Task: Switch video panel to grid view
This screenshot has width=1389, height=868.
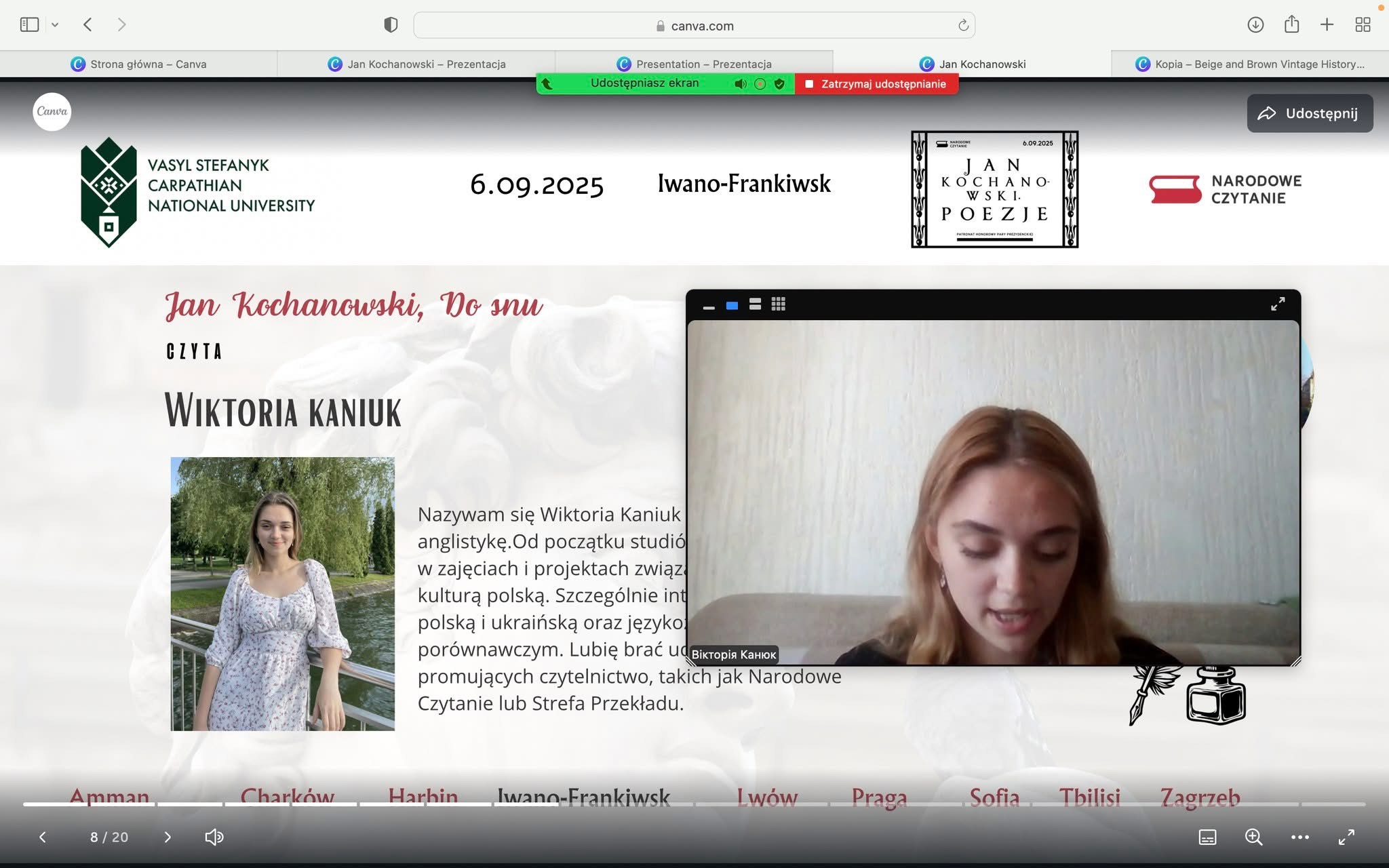Action: [x=778, y=304]
